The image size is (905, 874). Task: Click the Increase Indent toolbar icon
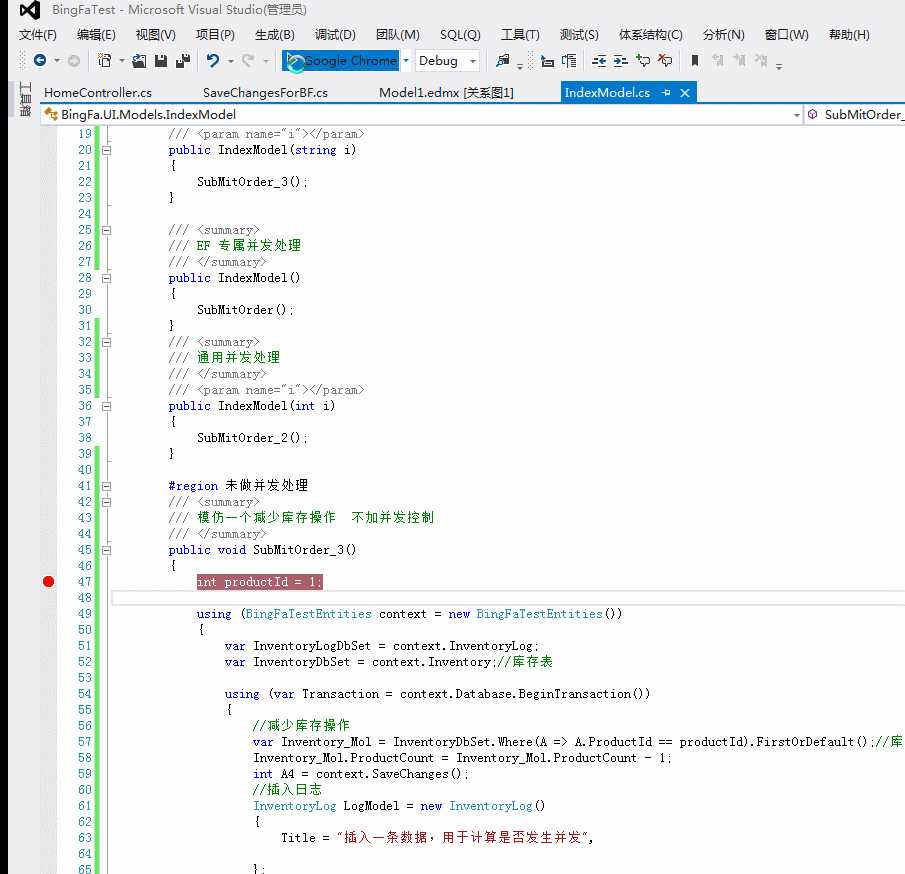tap(620, 60)
